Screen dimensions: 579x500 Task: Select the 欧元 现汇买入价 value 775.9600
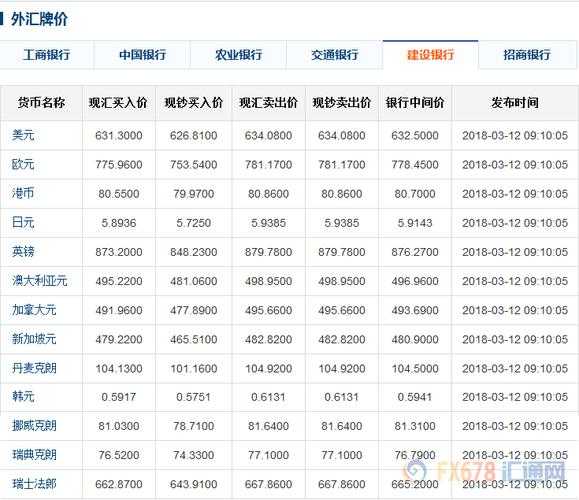(x=119, y=165)
